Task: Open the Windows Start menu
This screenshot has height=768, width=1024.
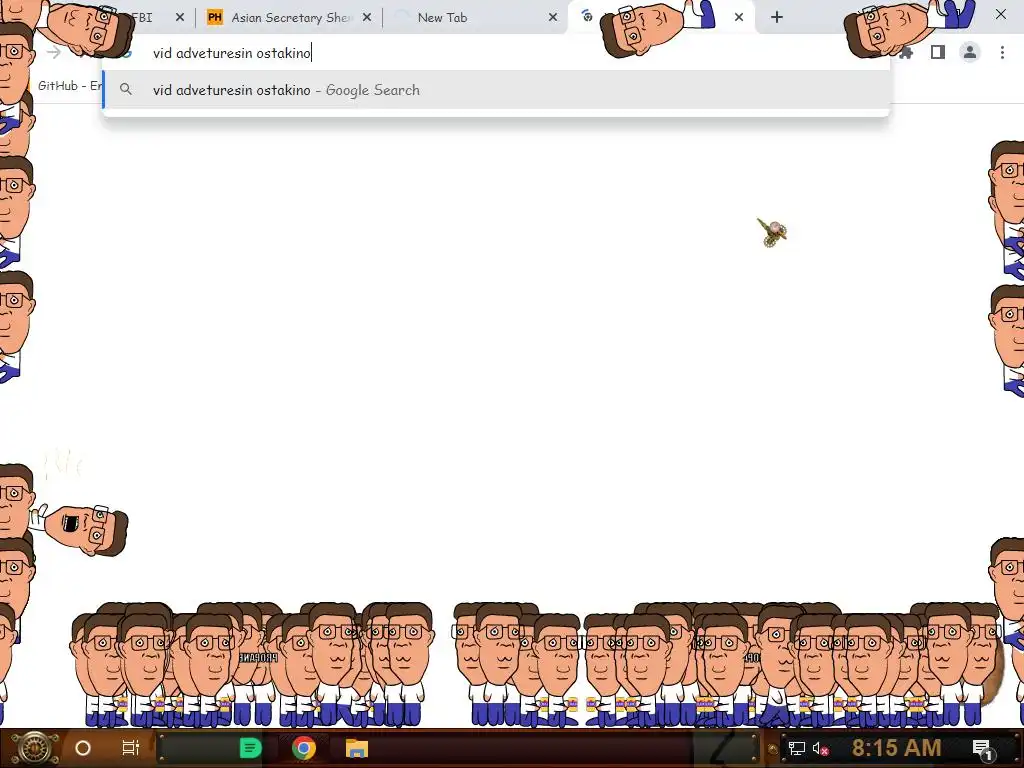Action: [36, 748]
